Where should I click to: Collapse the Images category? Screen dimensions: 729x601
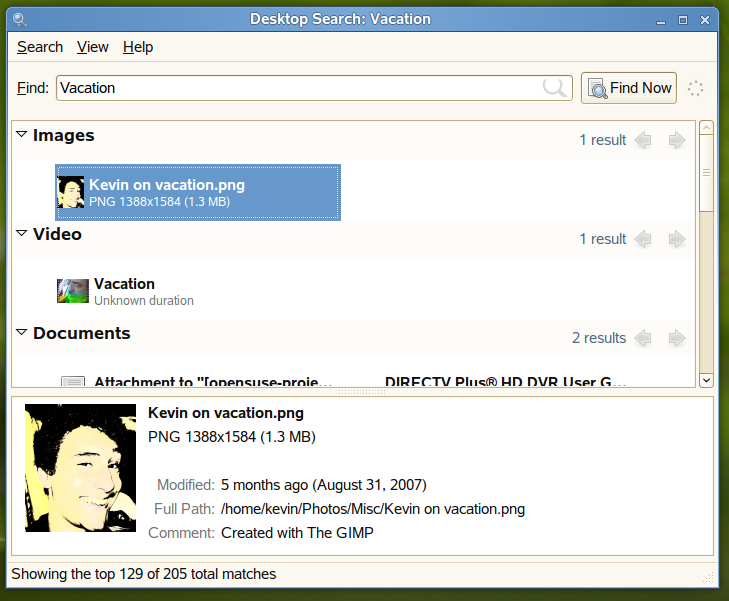pos(21,135)
